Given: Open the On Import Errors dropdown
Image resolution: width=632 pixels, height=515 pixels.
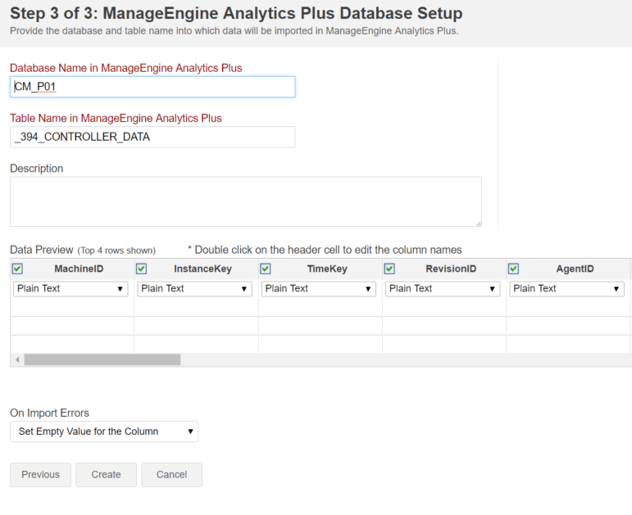Looking at the screenshot, I should [104, 432].
